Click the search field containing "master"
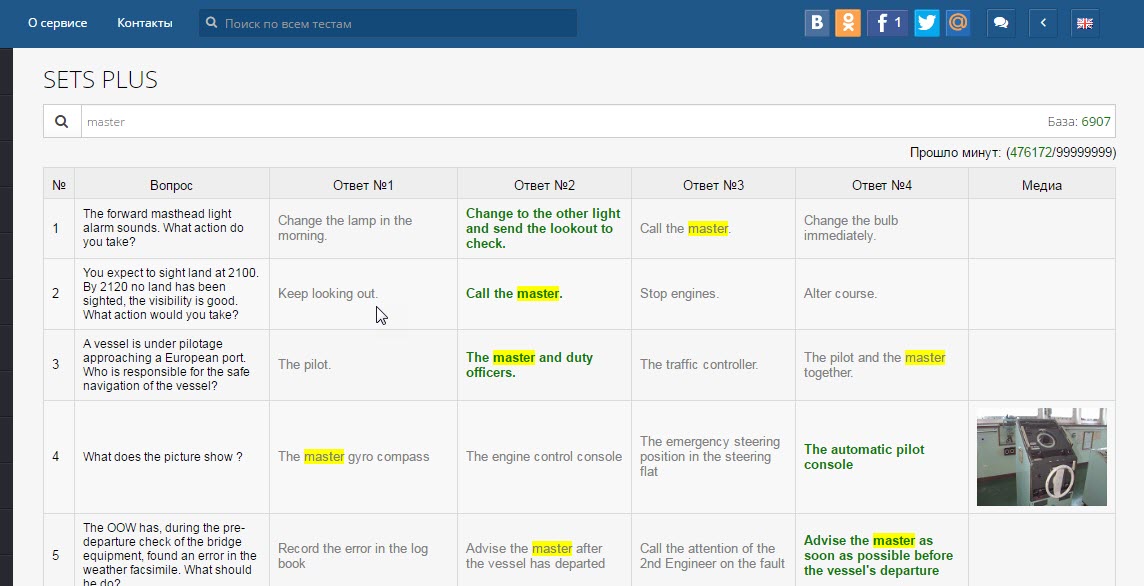 (x=560, y=122)
